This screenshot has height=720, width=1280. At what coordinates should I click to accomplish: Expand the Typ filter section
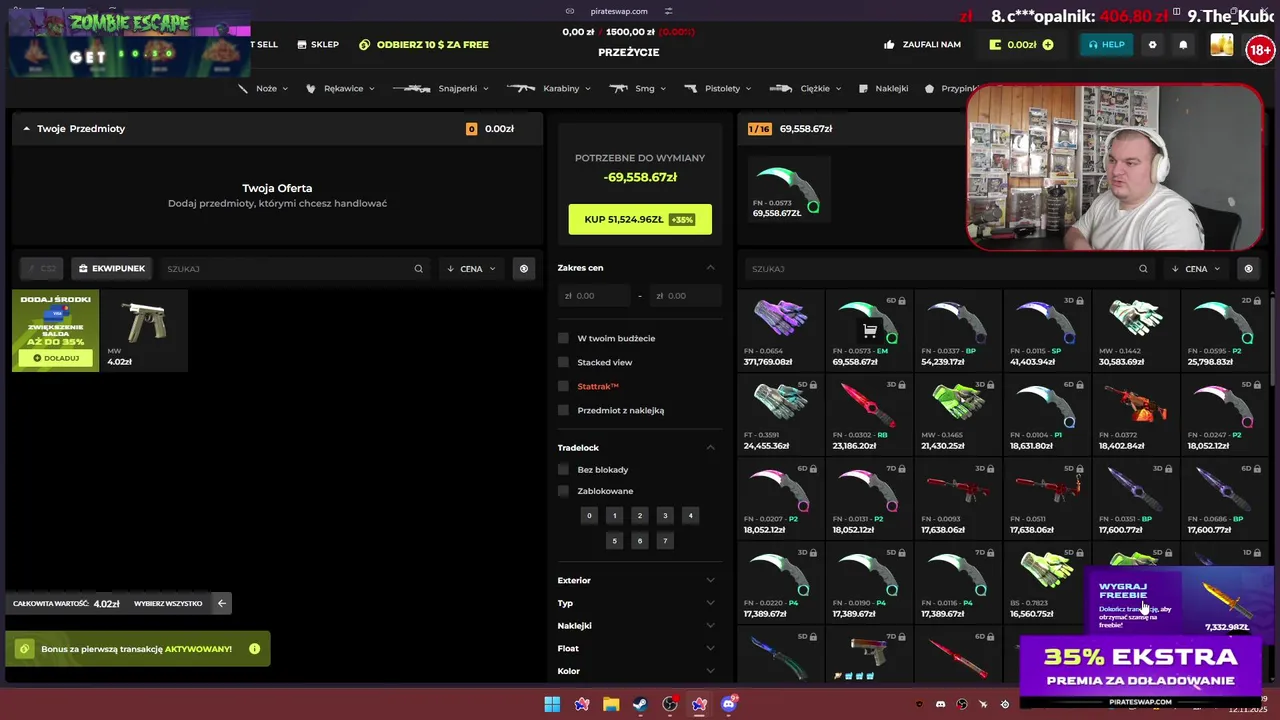coord(640,603)
